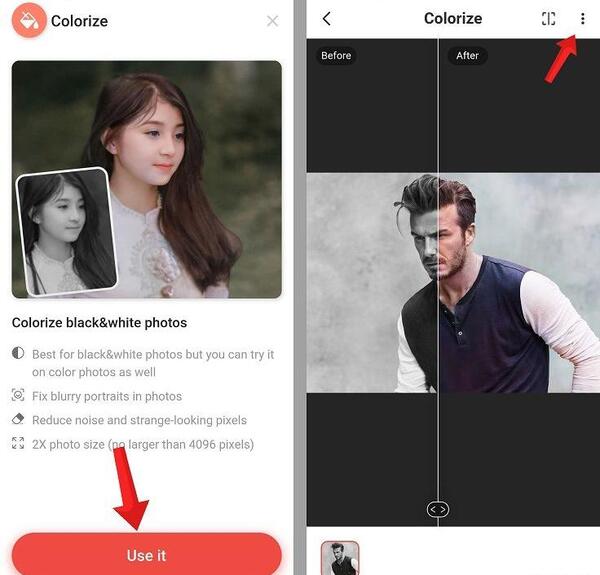This screenshot has height=575, width=600.
Task: Click the eraser reduce noise icon
Action: click(18, 419)
